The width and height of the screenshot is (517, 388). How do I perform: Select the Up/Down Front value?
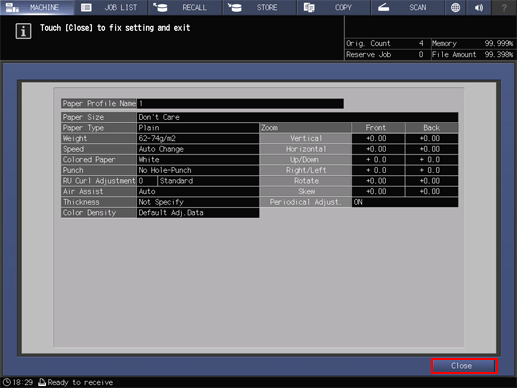click(378, 160)
